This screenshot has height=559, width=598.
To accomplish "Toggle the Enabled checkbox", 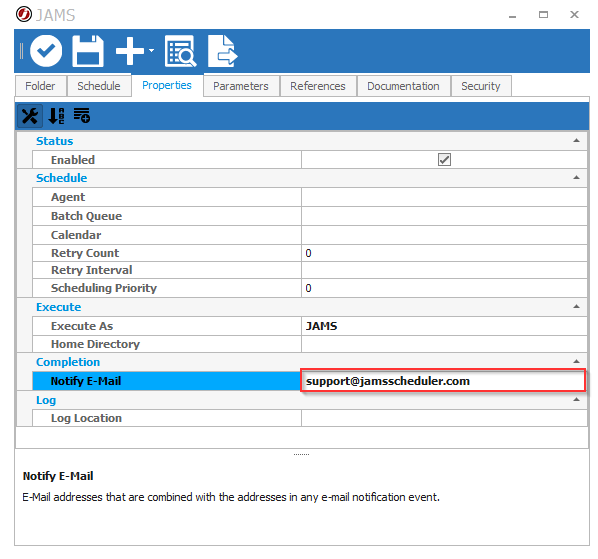I will pos(444,160).
